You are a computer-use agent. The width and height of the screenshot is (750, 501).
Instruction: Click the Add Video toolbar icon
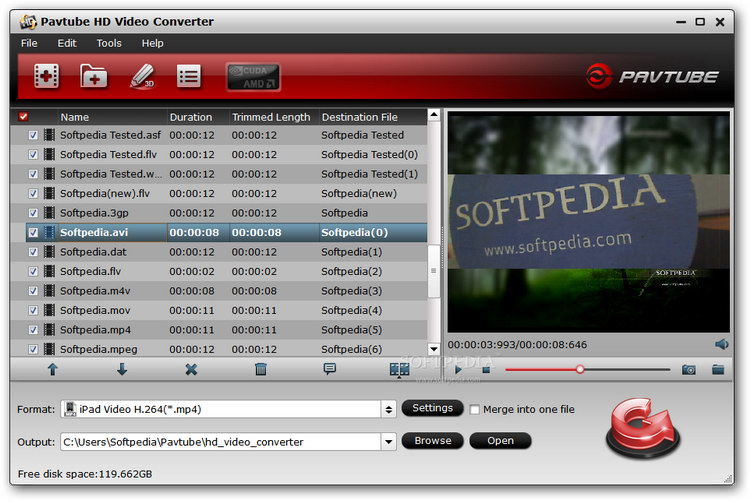click(46, 76)
